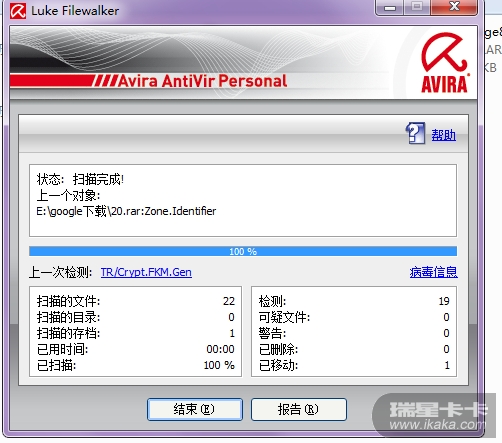This screenshot has height=443, width=502.
Task: Click the 检测: 19 row
Action: (x=354, y=301)
